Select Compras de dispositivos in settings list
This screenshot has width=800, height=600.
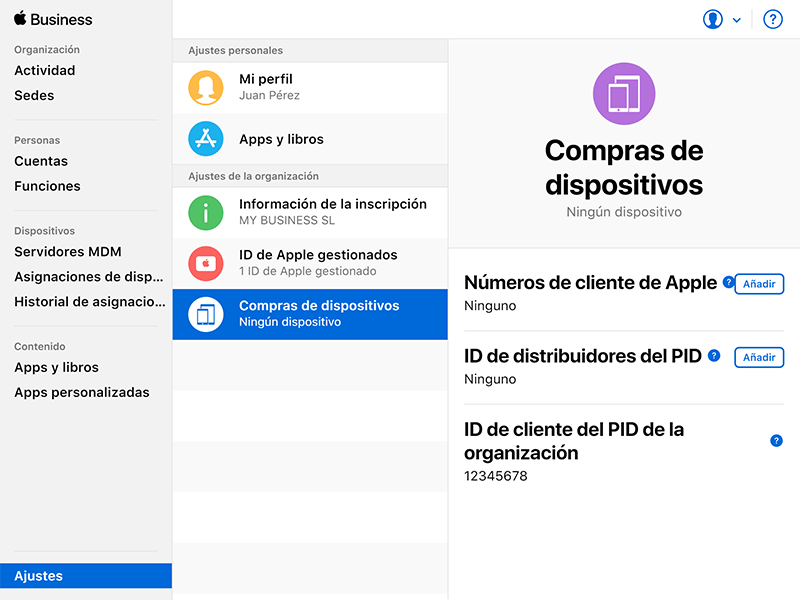[310, 314]
